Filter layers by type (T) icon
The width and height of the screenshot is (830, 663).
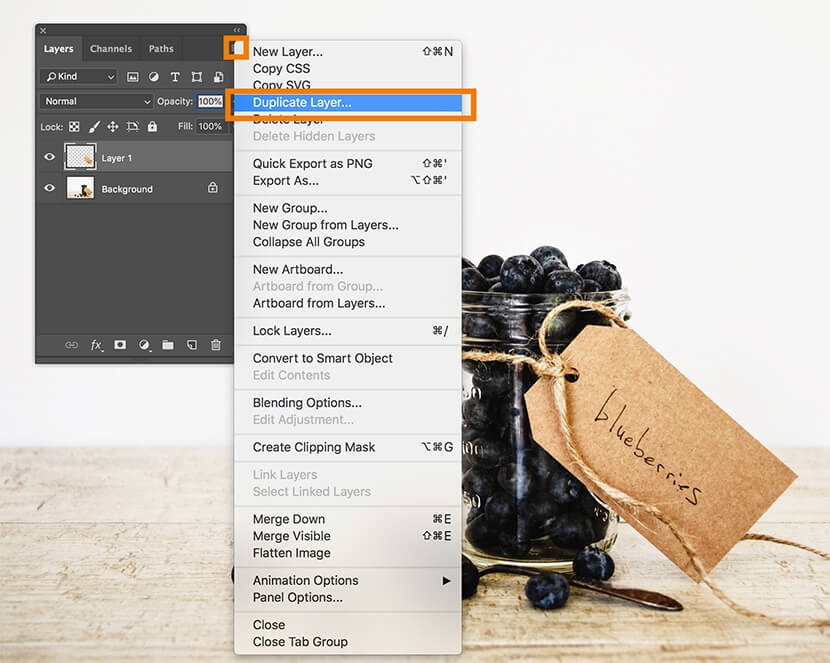click(x=175, y=77)
